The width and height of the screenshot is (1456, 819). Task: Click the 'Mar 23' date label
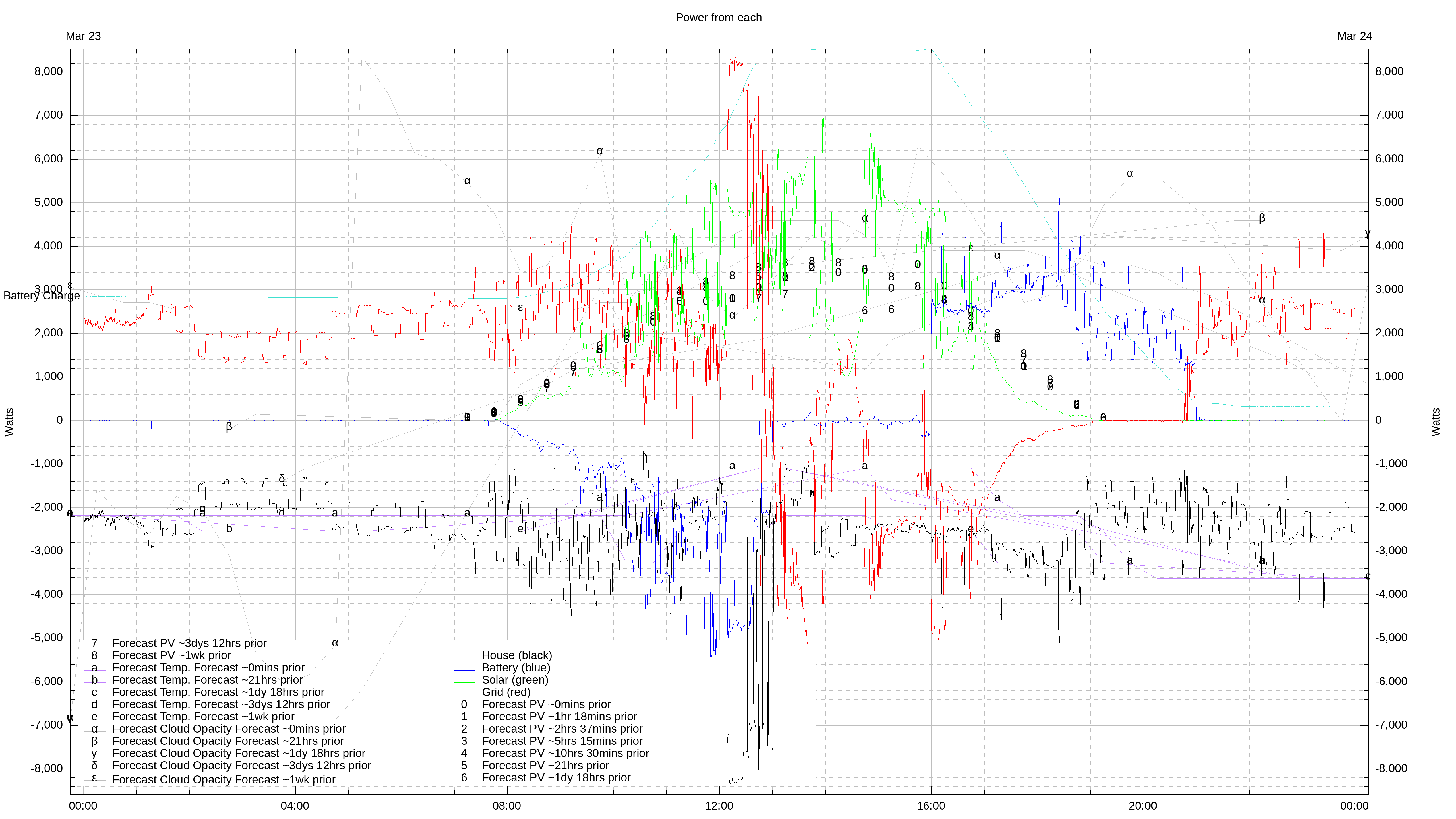[83, 36]
